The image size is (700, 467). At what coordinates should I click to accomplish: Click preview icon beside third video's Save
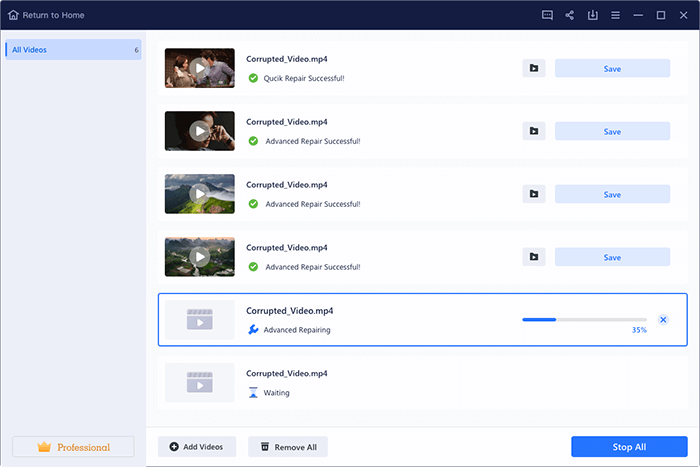click(x=534, y=194)
